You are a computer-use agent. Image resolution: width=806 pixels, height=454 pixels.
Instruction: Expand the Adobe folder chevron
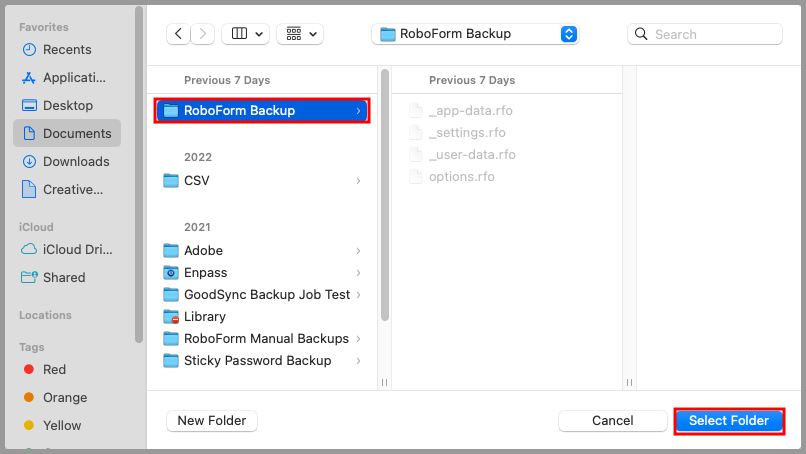click(358, 251)
